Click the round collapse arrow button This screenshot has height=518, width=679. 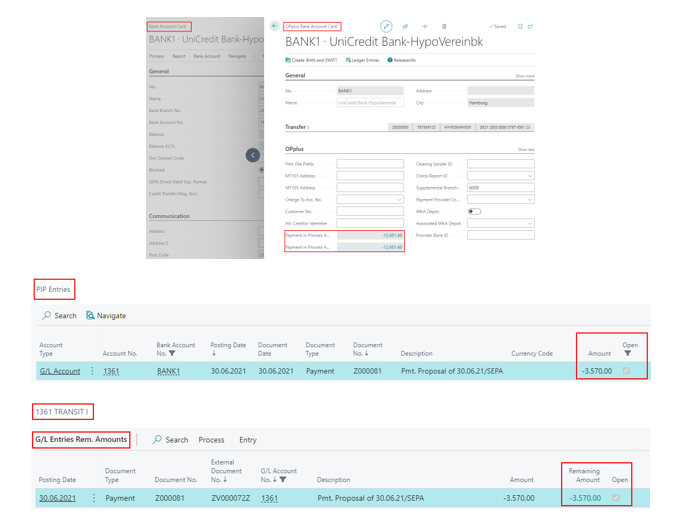coord(253,155)
